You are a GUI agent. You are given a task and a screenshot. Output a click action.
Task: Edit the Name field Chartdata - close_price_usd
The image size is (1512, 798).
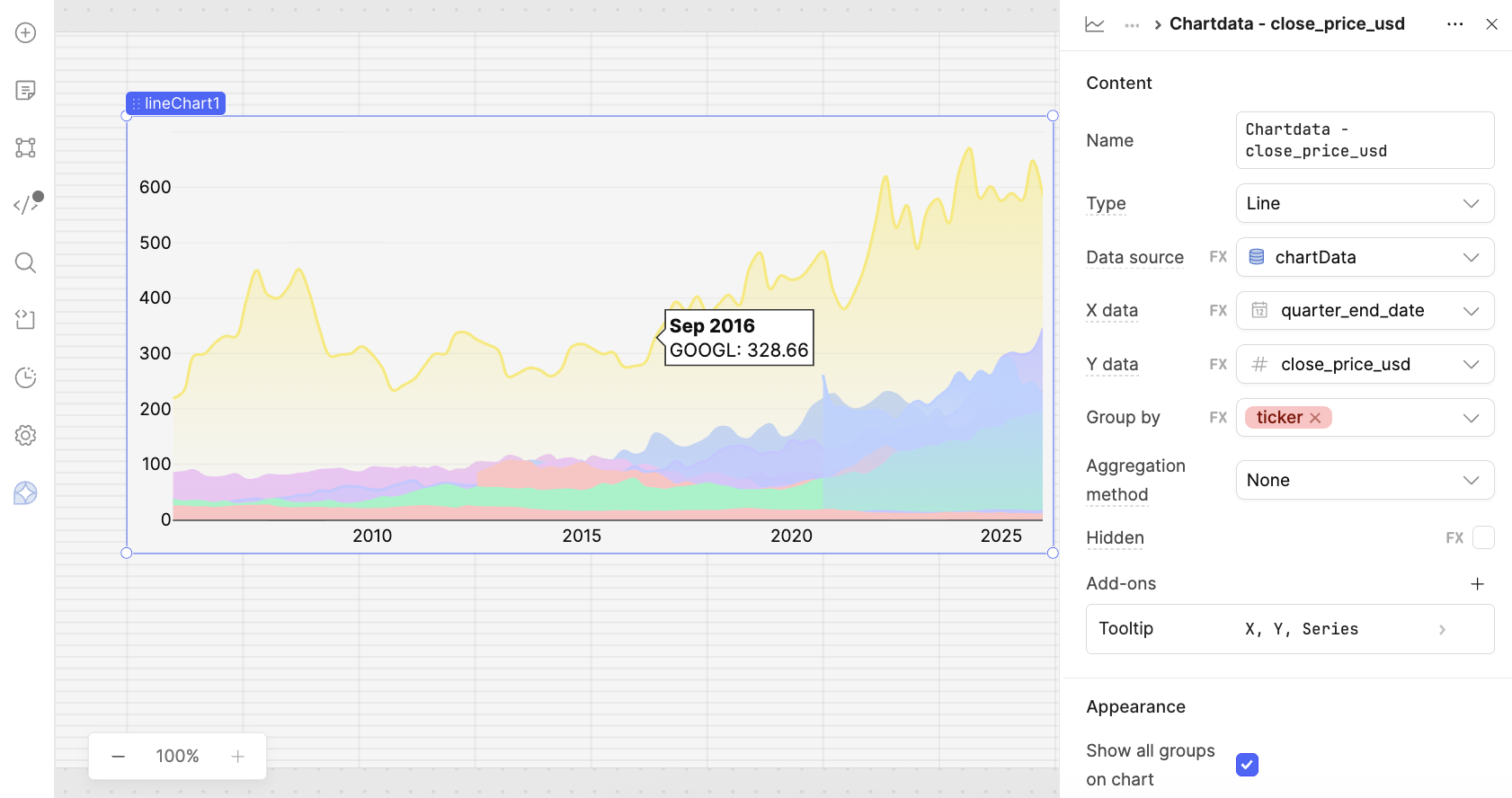coord(1365,140)
